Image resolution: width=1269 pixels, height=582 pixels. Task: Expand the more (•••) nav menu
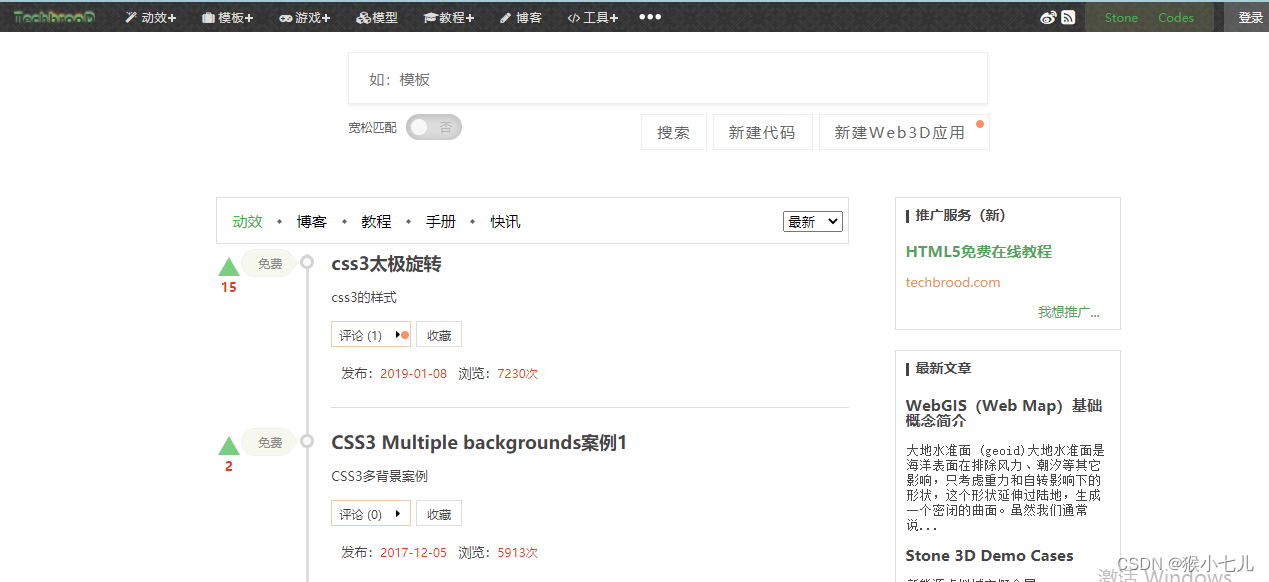pos(650,17)
